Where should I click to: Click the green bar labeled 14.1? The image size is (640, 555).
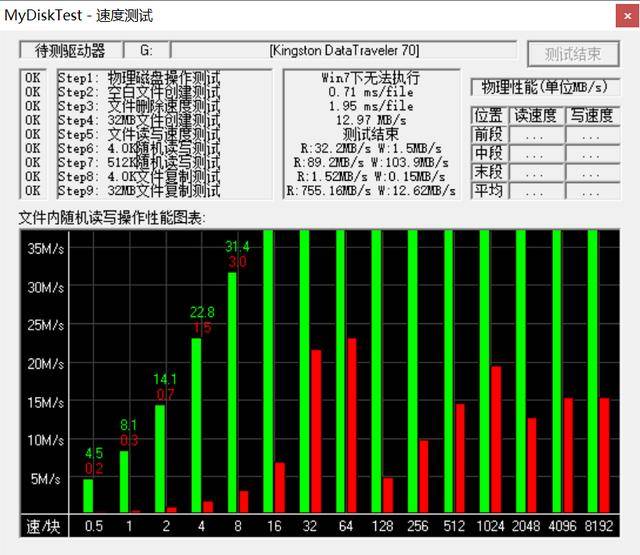160,459
